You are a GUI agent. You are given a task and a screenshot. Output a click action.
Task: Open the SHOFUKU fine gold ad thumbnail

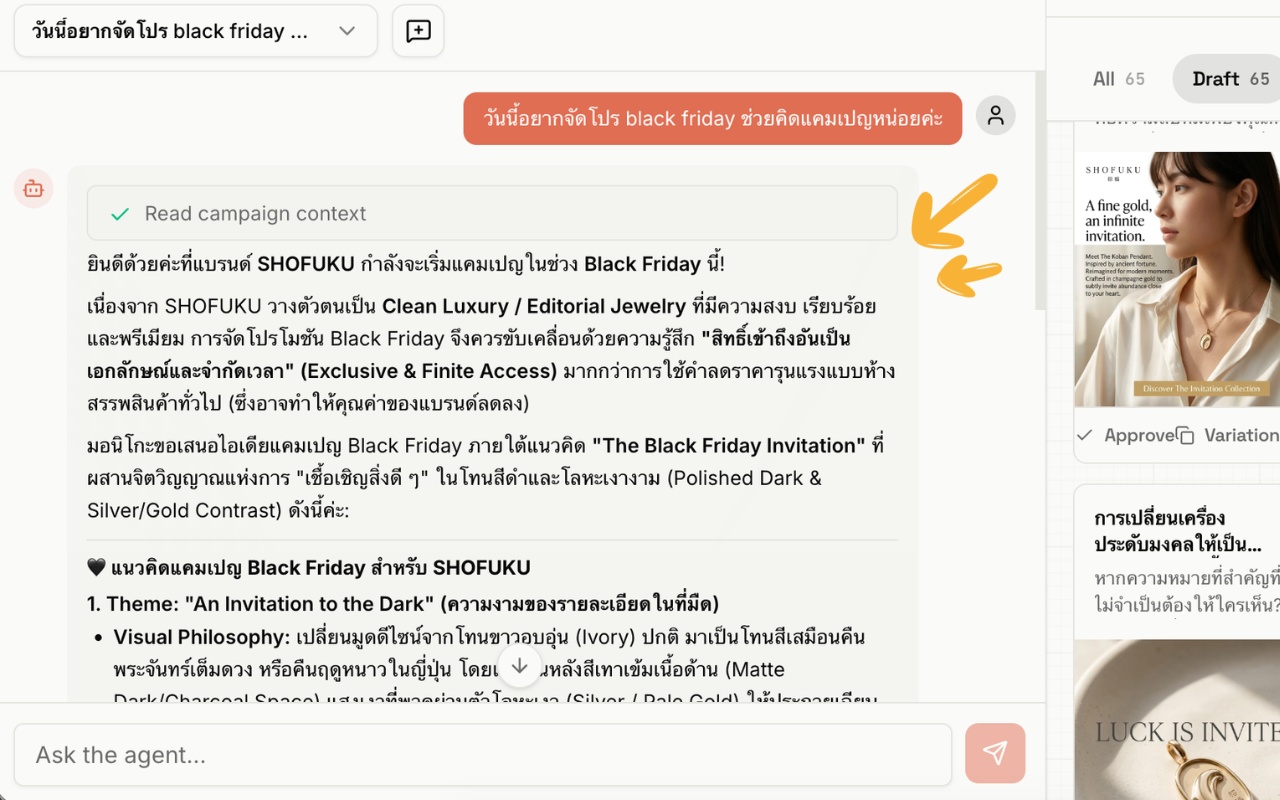pos(1177,279)
